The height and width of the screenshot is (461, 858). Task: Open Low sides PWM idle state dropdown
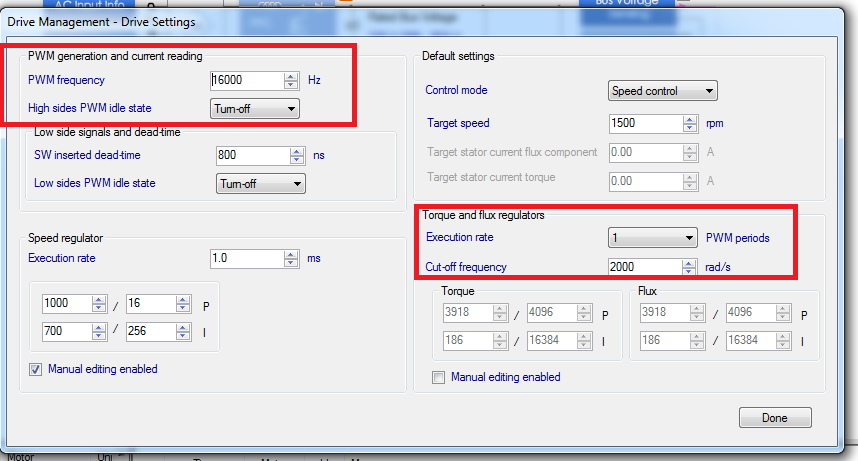(x=260, y=183)
